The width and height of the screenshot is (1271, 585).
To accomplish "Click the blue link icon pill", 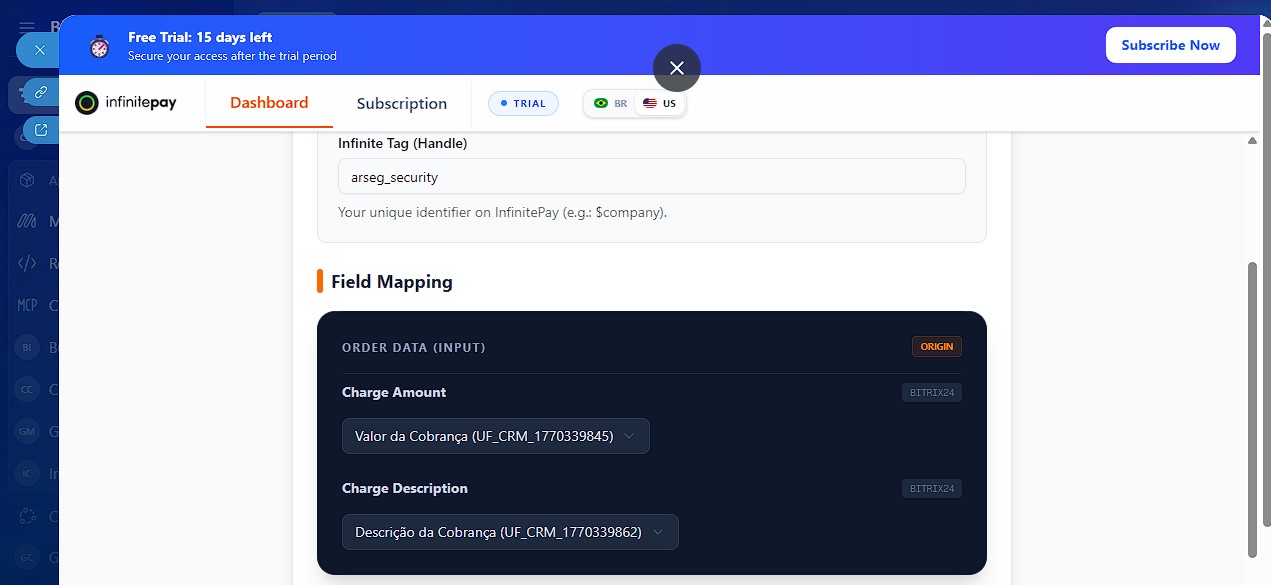I will 40,92.
